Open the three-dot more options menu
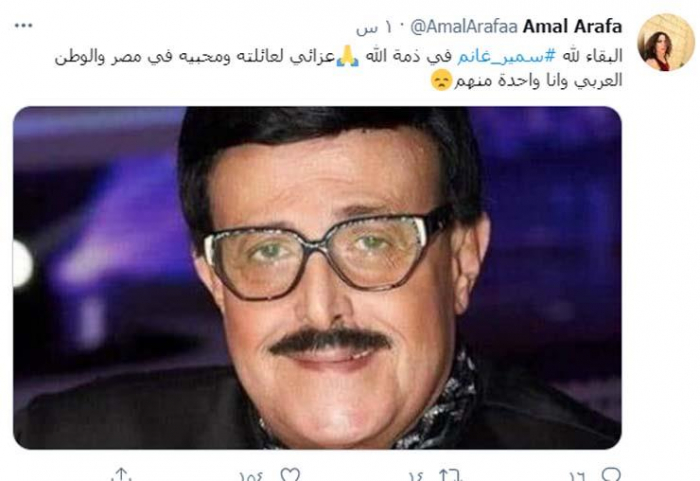The width and height of the screenshot is (700, 481). (x=23, y=25)
